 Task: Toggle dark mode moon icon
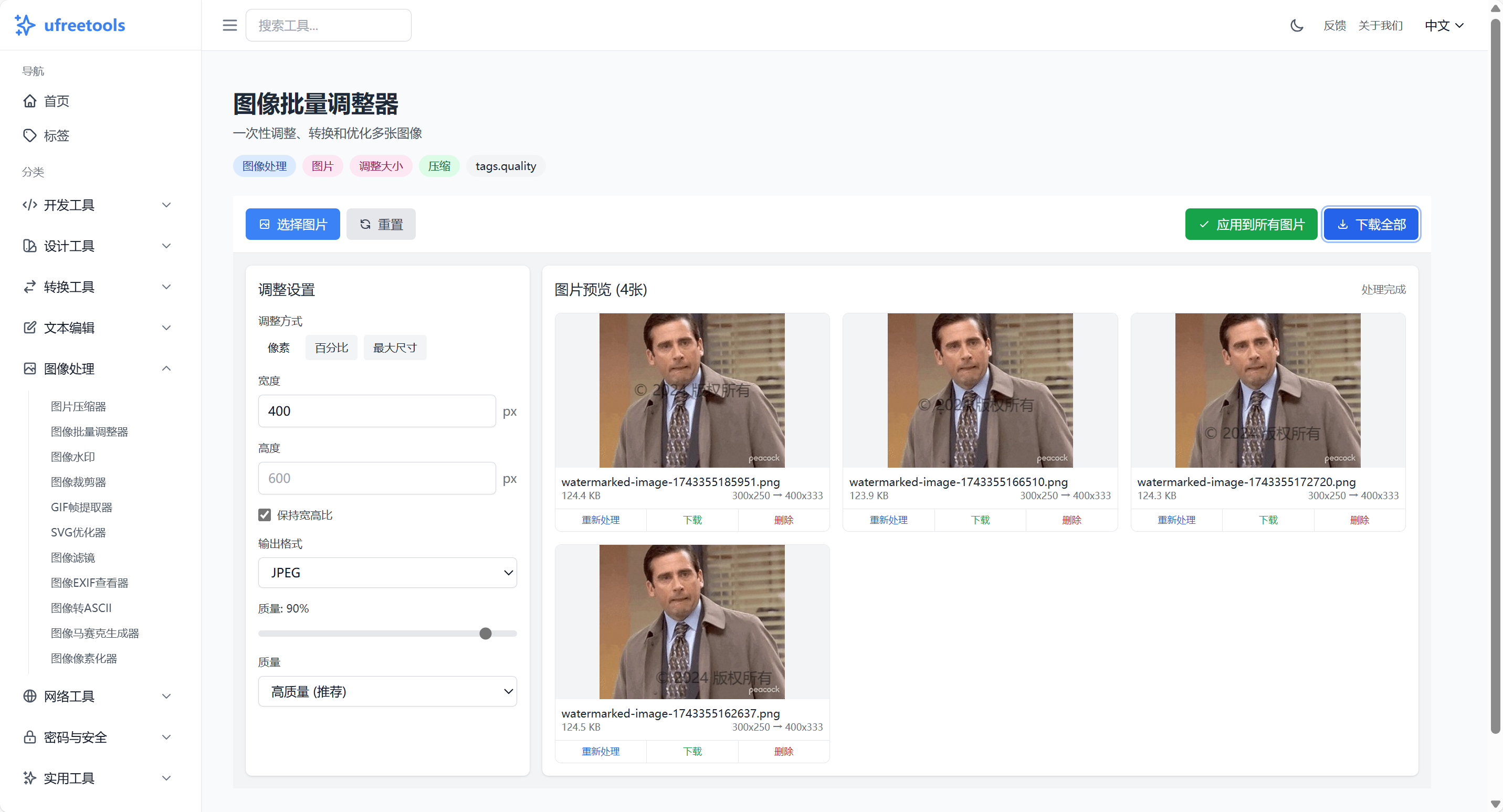tap(1297, 25)
